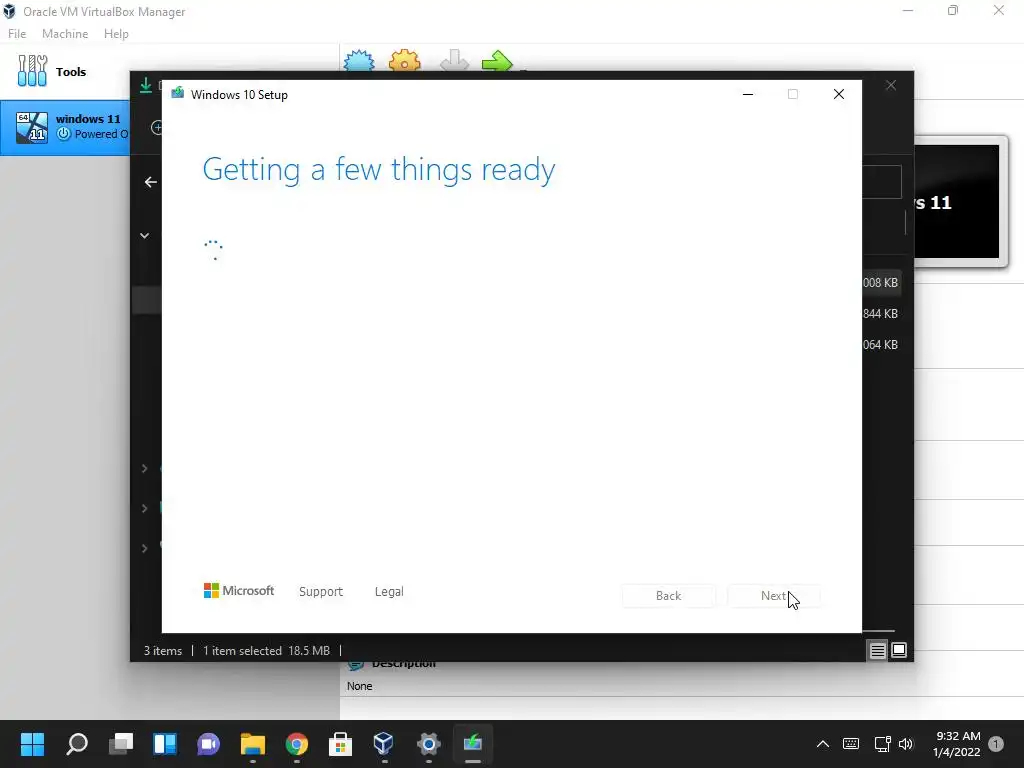The width and height of the screenshot is (1024, 768).
Task: Open the Settings orange gear toolbar icon
Action: pos(405,61)
